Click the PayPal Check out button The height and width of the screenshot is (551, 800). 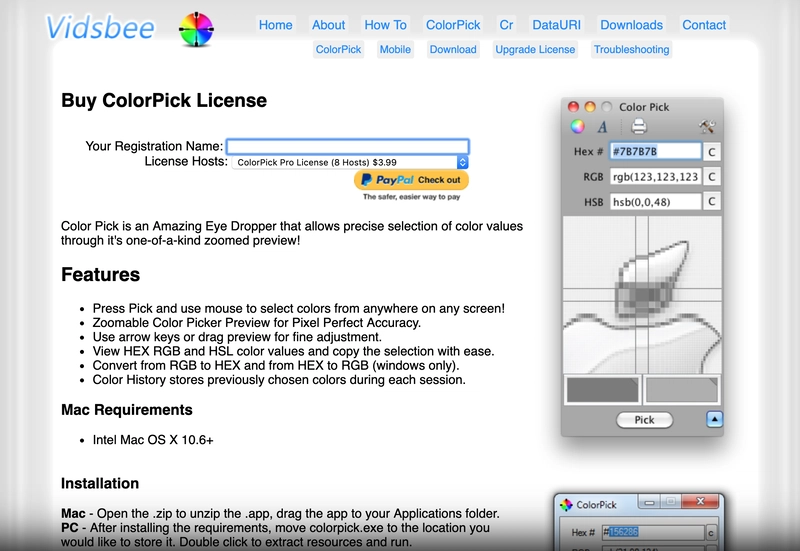tap(411, 180)
